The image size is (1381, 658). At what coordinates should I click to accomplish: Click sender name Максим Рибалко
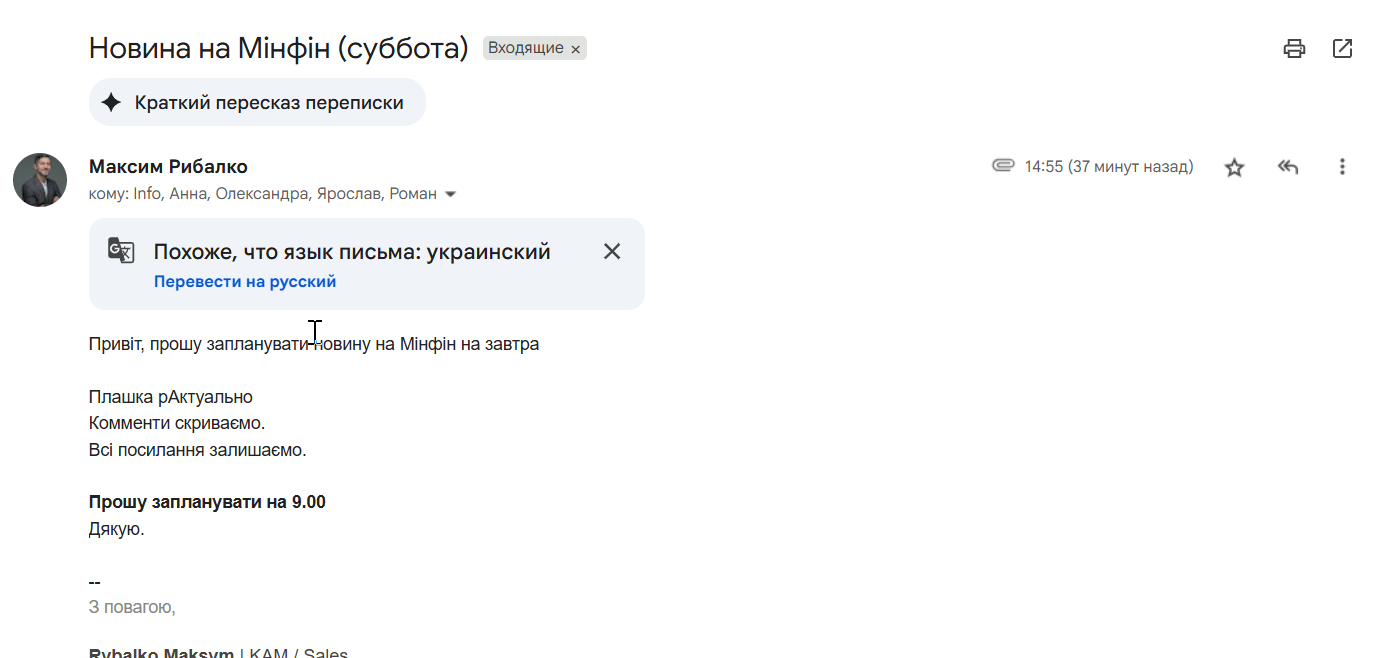coord(168,167)
